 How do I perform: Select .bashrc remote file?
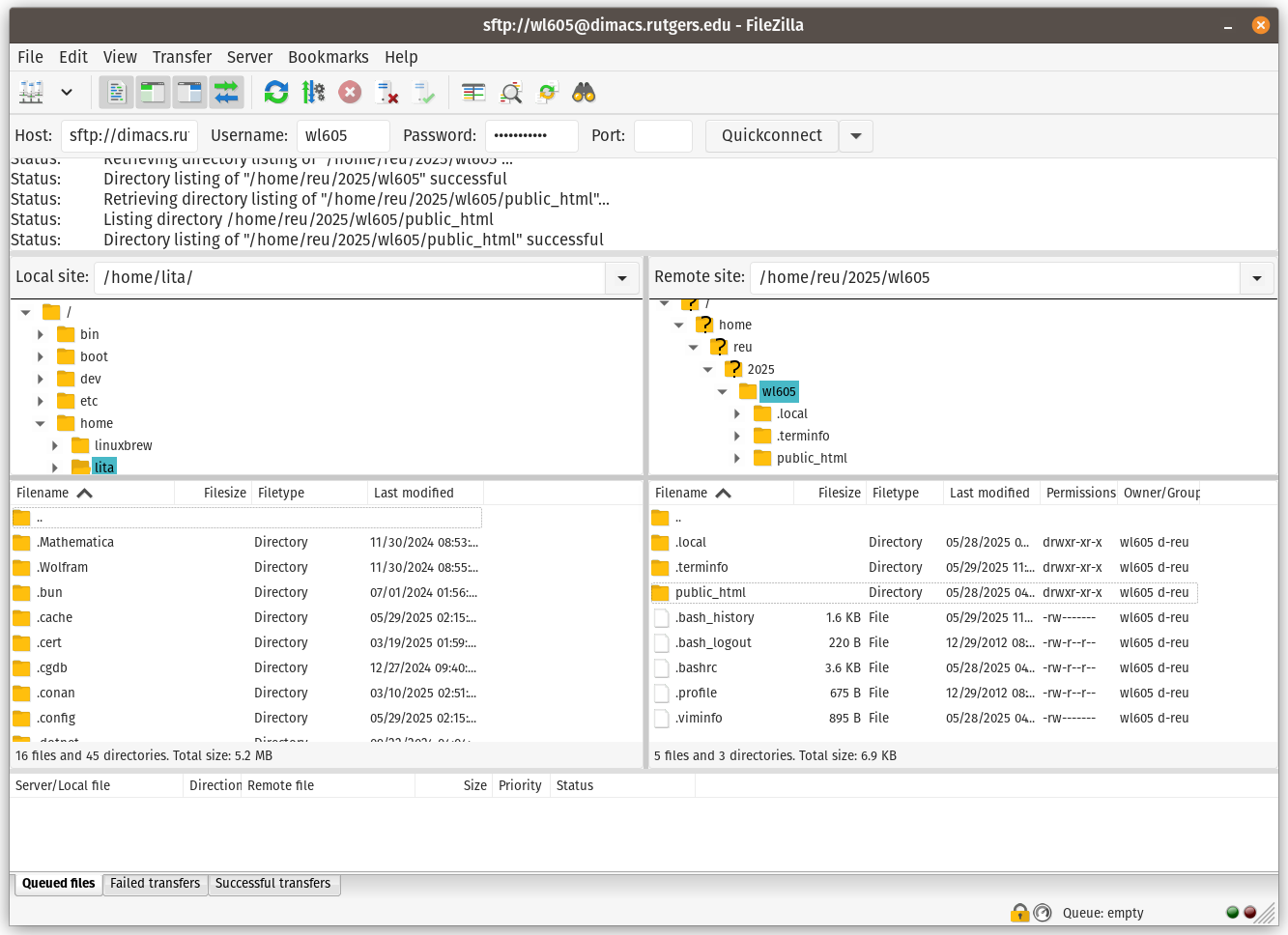(x=924, y=667)
